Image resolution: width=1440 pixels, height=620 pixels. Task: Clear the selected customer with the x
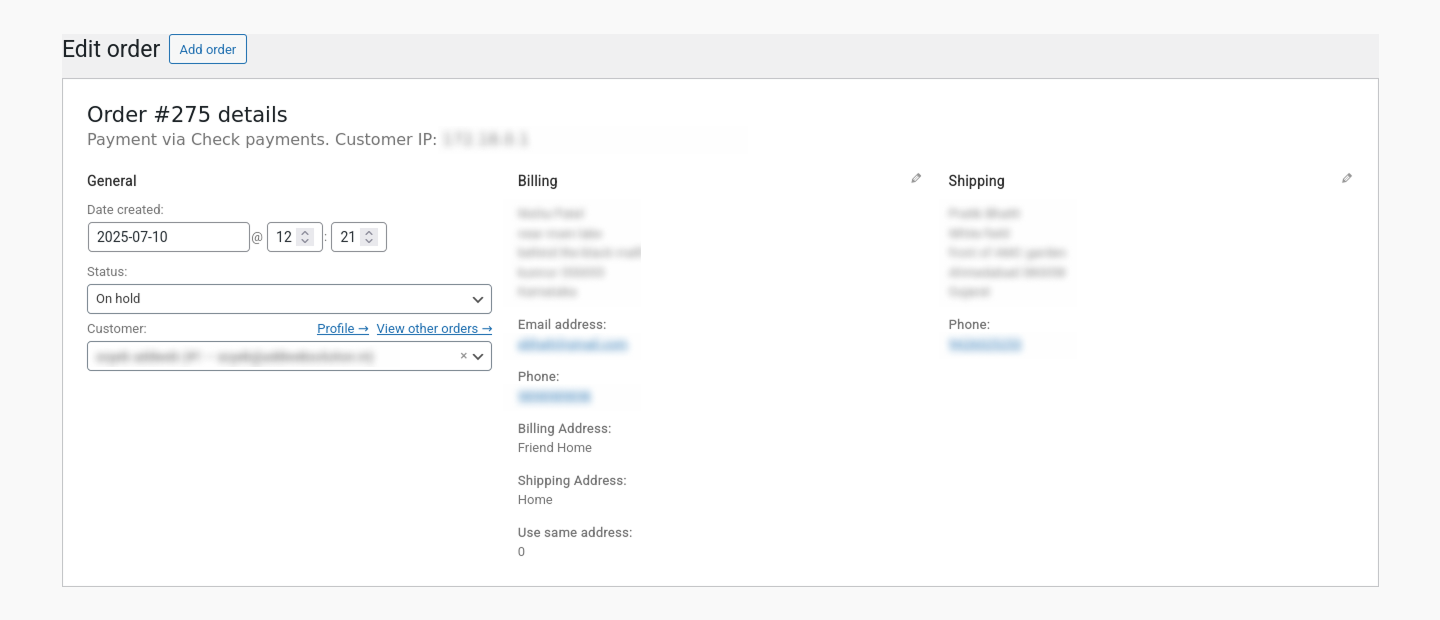click(x=463, y=356)
